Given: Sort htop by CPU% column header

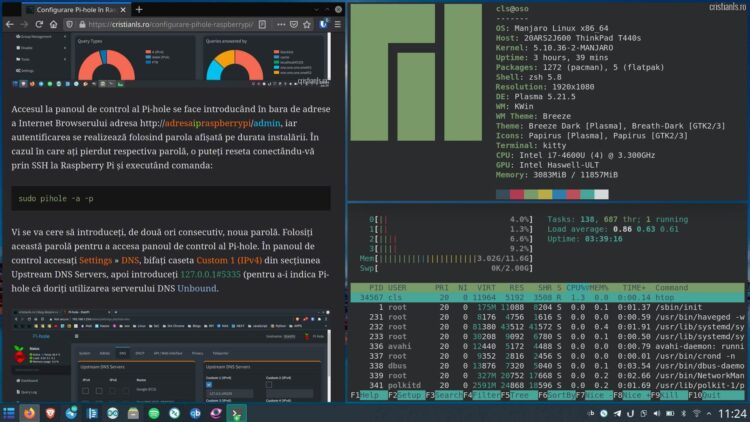Looking at the screenshot, I should [577, 288].
